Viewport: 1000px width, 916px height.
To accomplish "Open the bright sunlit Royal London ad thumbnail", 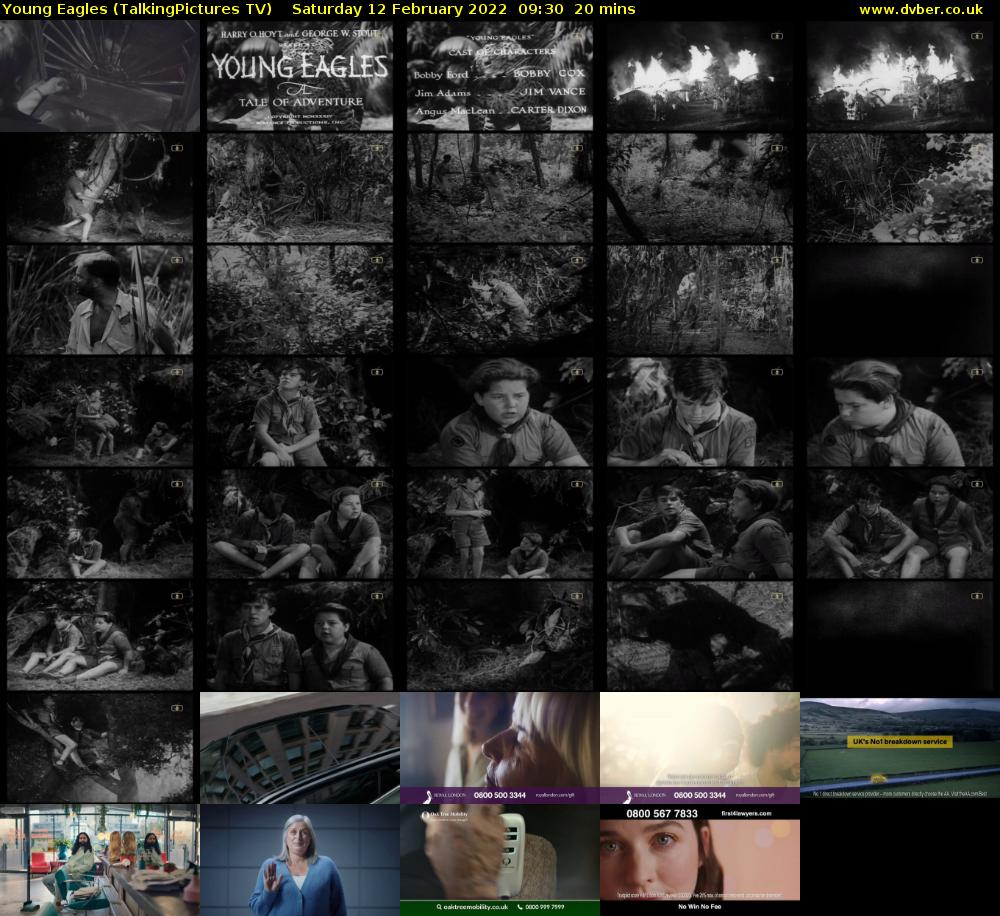I will pos(700,748).
